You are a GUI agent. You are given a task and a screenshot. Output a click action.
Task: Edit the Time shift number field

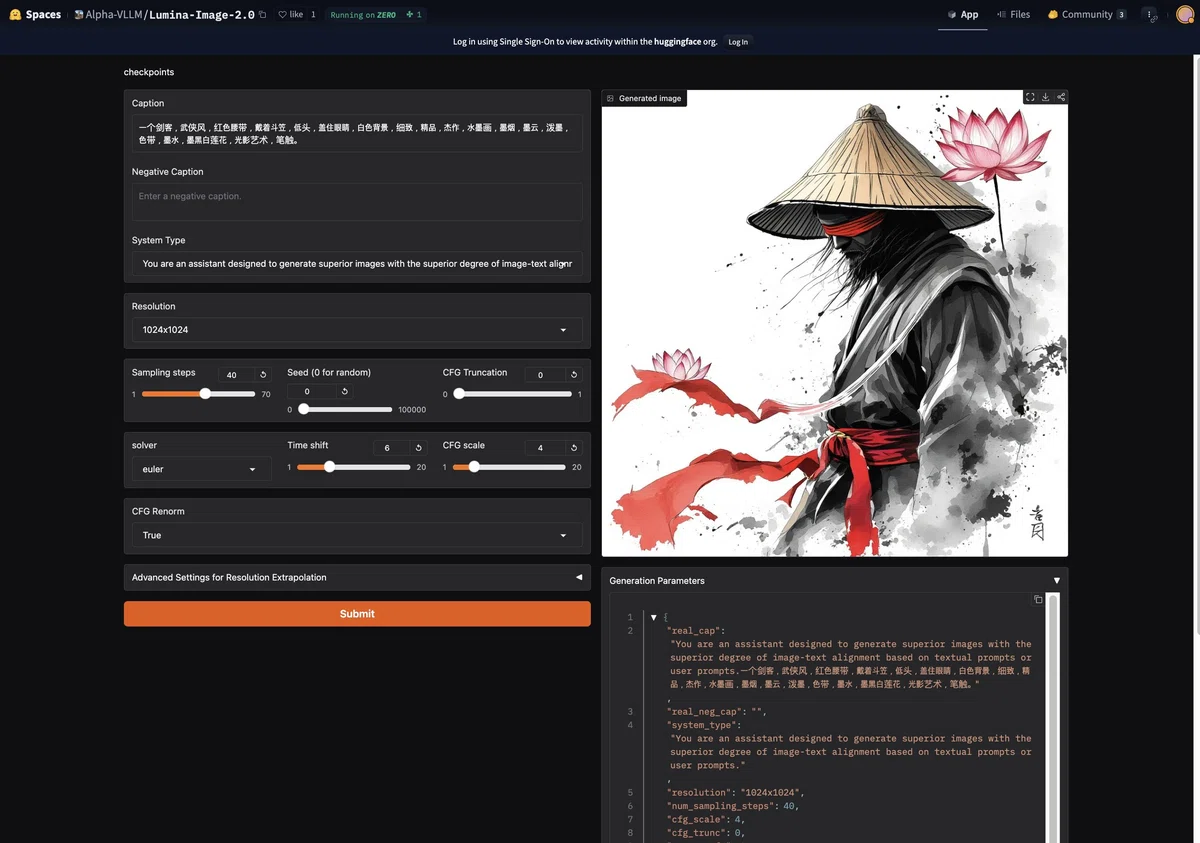[x=391, y=448]
